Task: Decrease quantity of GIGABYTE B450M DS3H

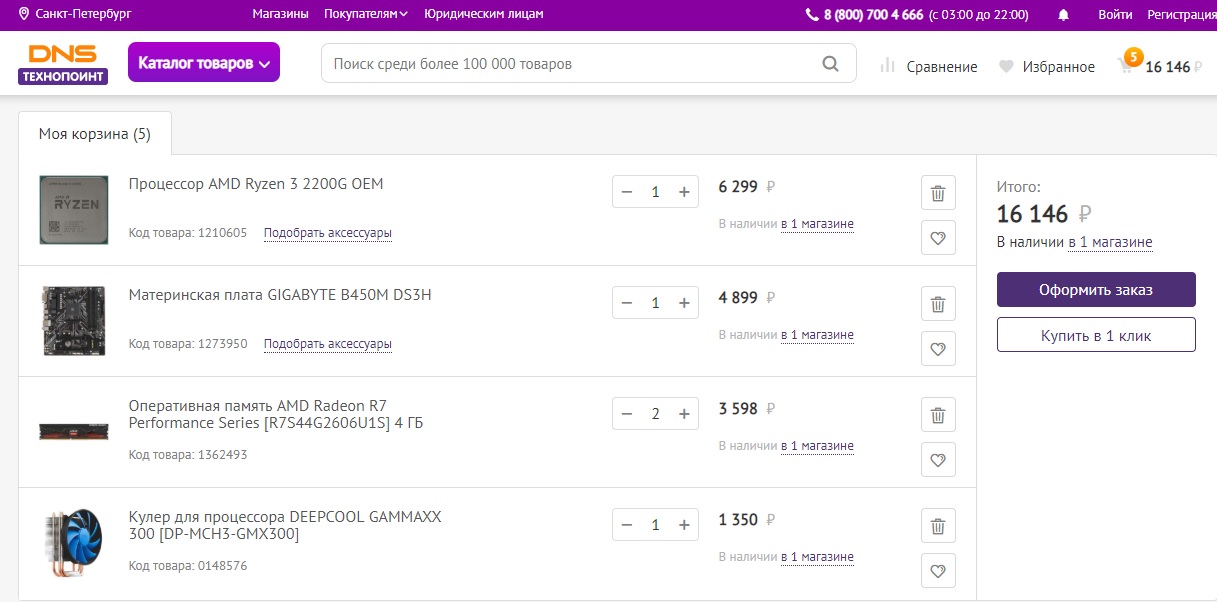Action: tap(627, 303)
